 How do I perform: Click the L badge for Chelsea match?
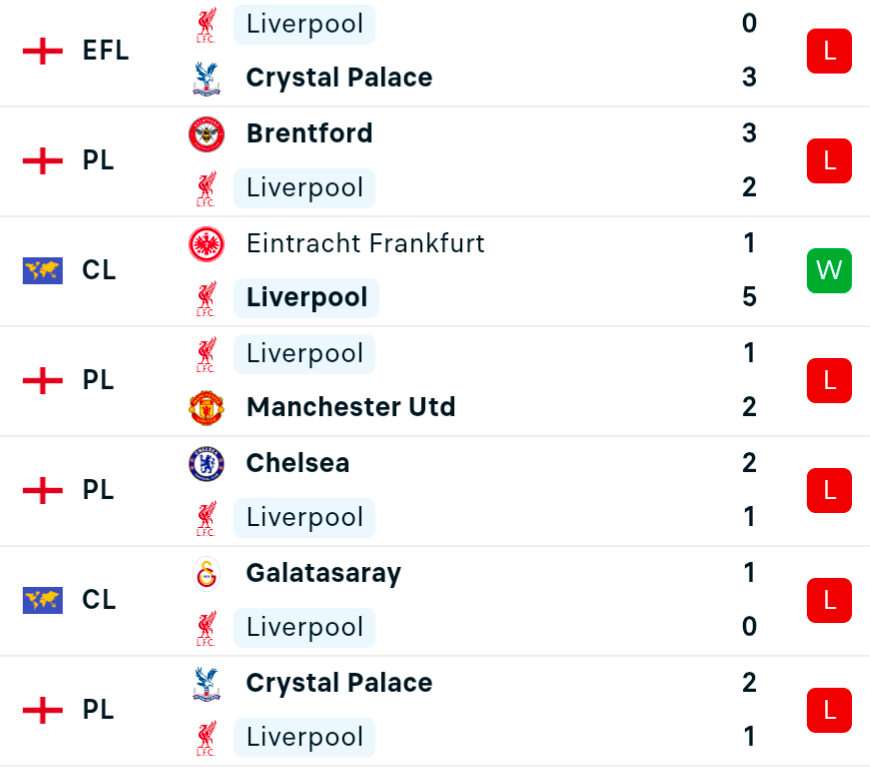829,490
